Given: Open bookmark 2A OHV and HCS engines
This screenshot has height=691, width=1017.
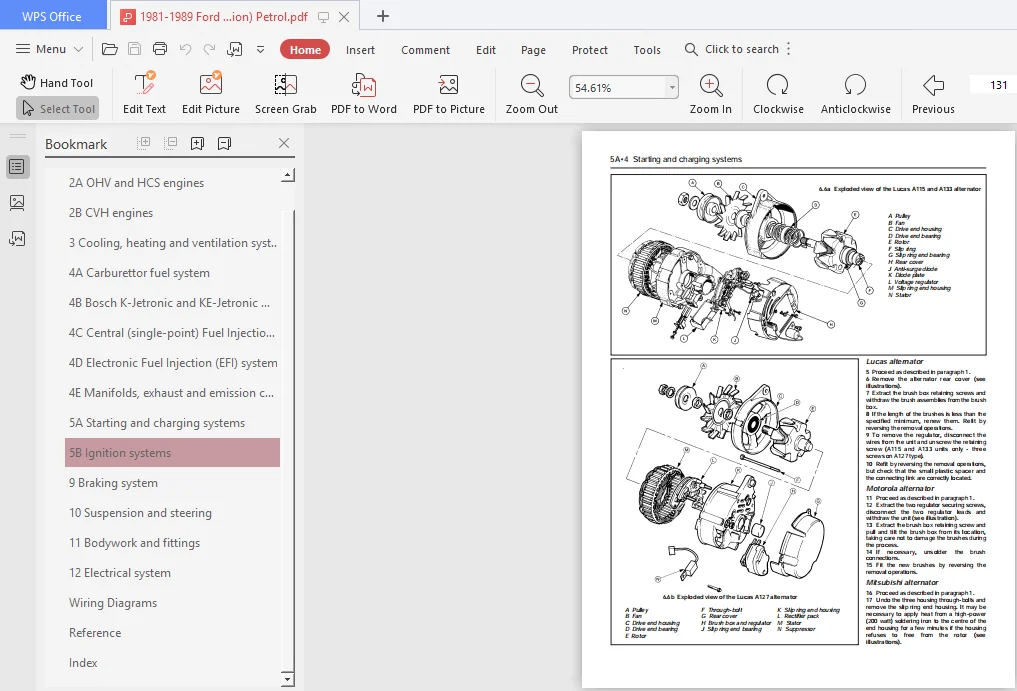Looking at the screenshot, I should [136, 183].
